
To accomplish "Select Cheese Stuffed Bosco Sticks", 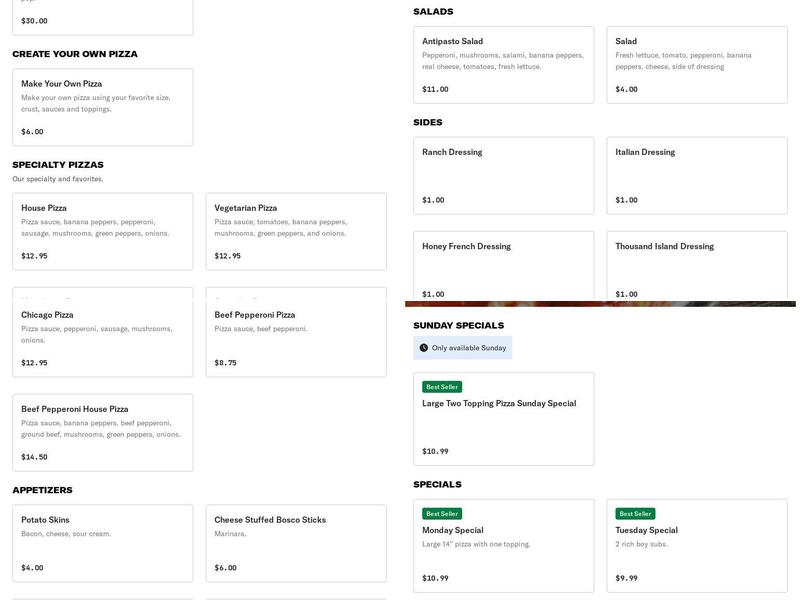I will 295,543.
